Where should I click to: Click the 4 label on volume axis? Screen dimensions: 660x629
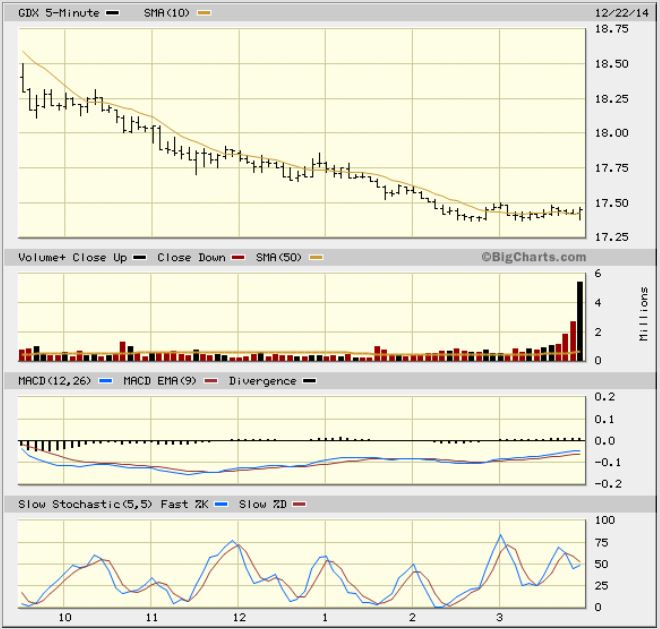pyautogui.click(x=598, y=303)
